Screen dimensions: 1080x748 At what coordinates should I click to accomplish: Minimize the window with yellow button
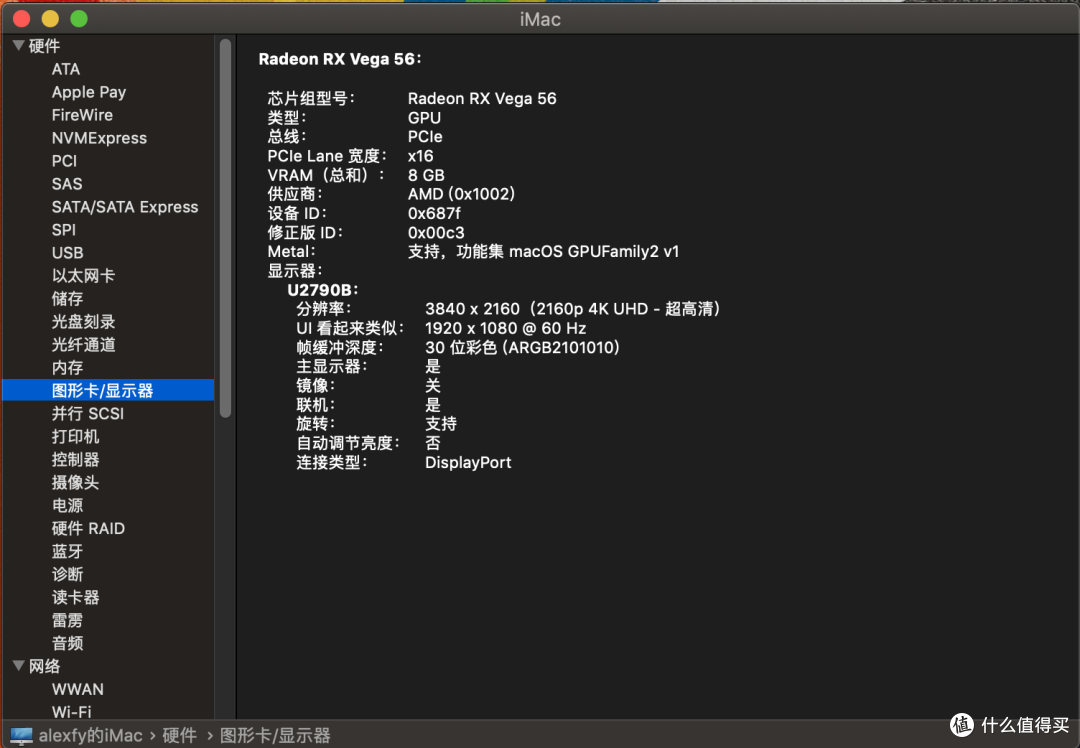(50, 19)
